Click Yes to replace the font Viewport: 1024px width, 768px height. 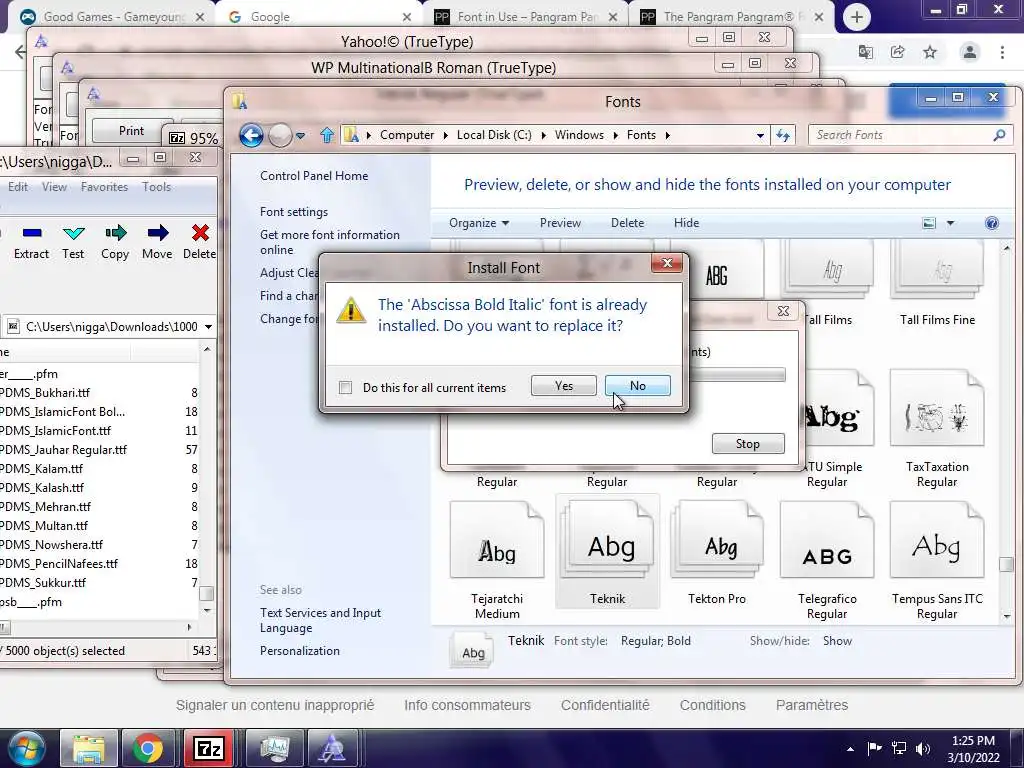(564, 385)
